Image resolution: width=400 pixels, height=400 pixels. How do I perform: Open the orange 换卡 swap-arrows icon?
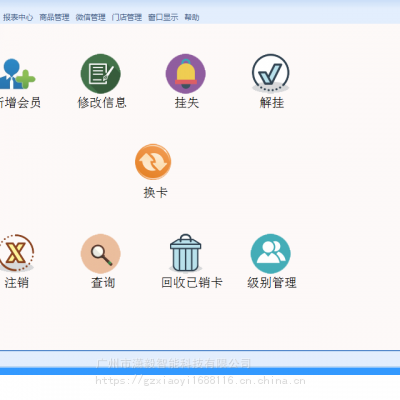point(153,162)
